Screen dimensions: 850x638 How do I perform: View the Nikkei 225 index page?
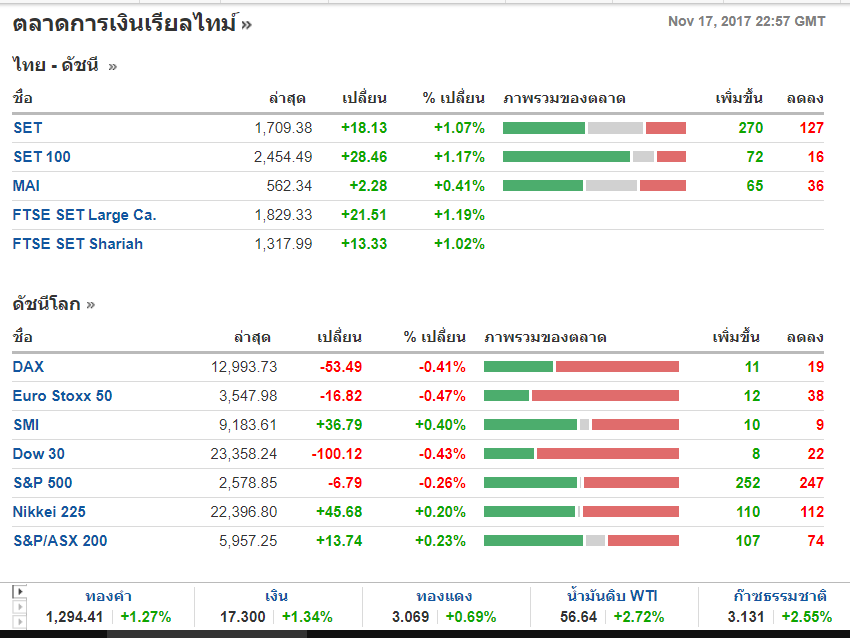click(49, 511)
